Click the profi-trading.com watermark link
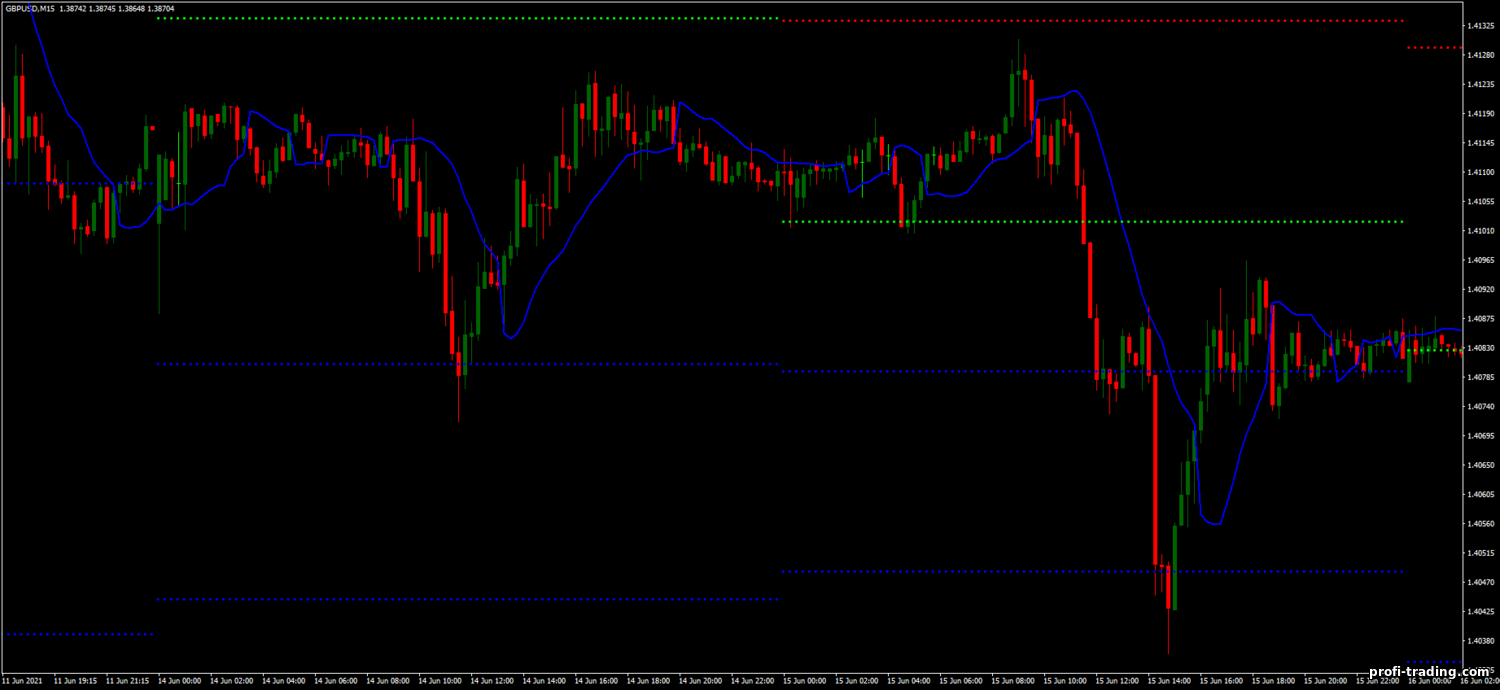The height and width of the screenshot is (690, 1500). [x=1429, y=672]
